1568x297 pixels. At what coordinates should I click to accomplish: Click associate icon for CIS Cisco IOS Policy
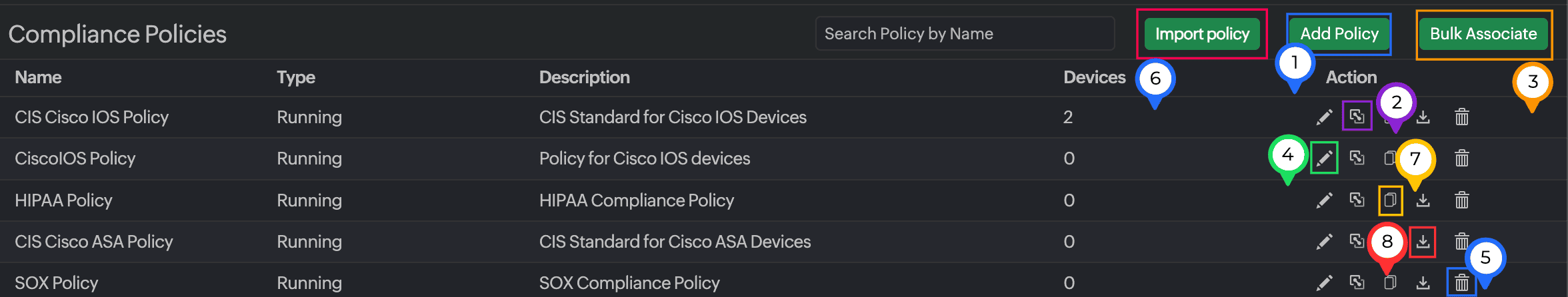pyautogui.click(x=1357, y=117)
